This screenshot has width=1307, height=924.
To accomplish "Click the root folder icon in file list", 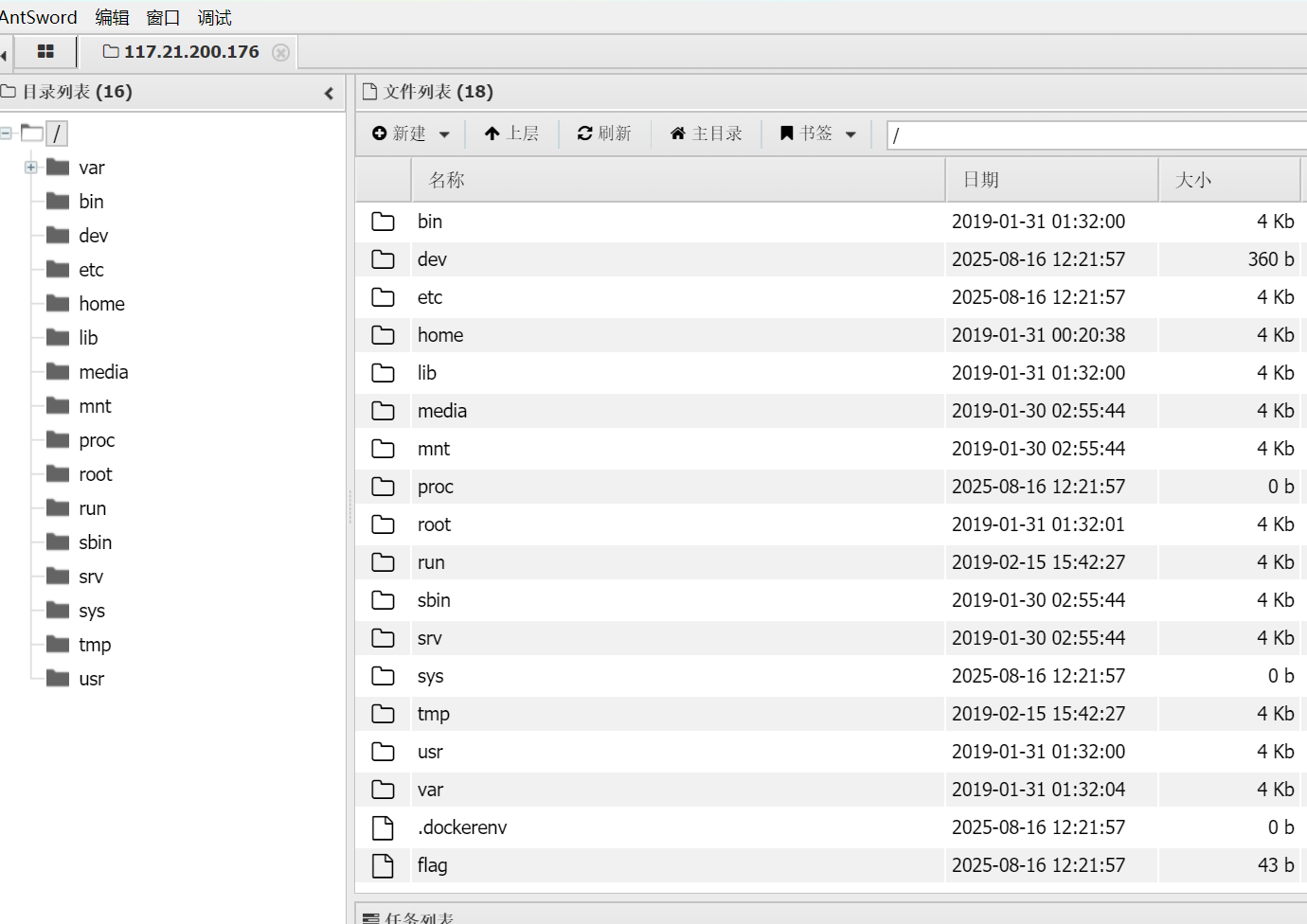I will [x=383, y=524].
